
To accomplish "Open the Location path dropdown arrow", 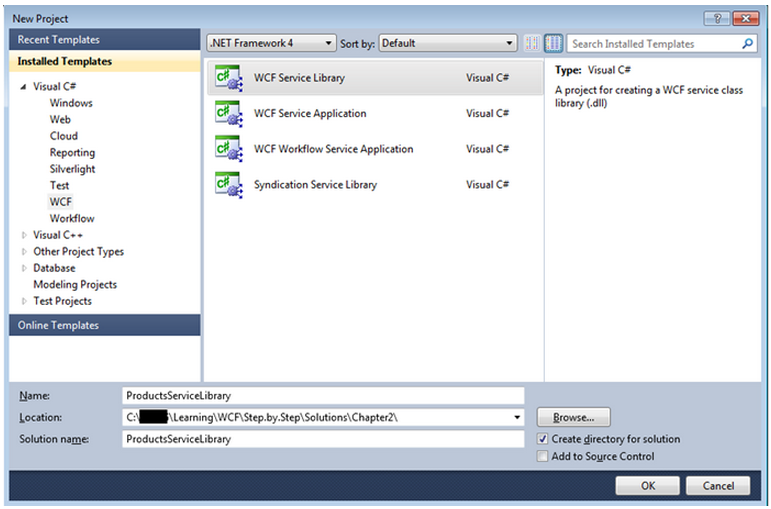I will 517,418.
